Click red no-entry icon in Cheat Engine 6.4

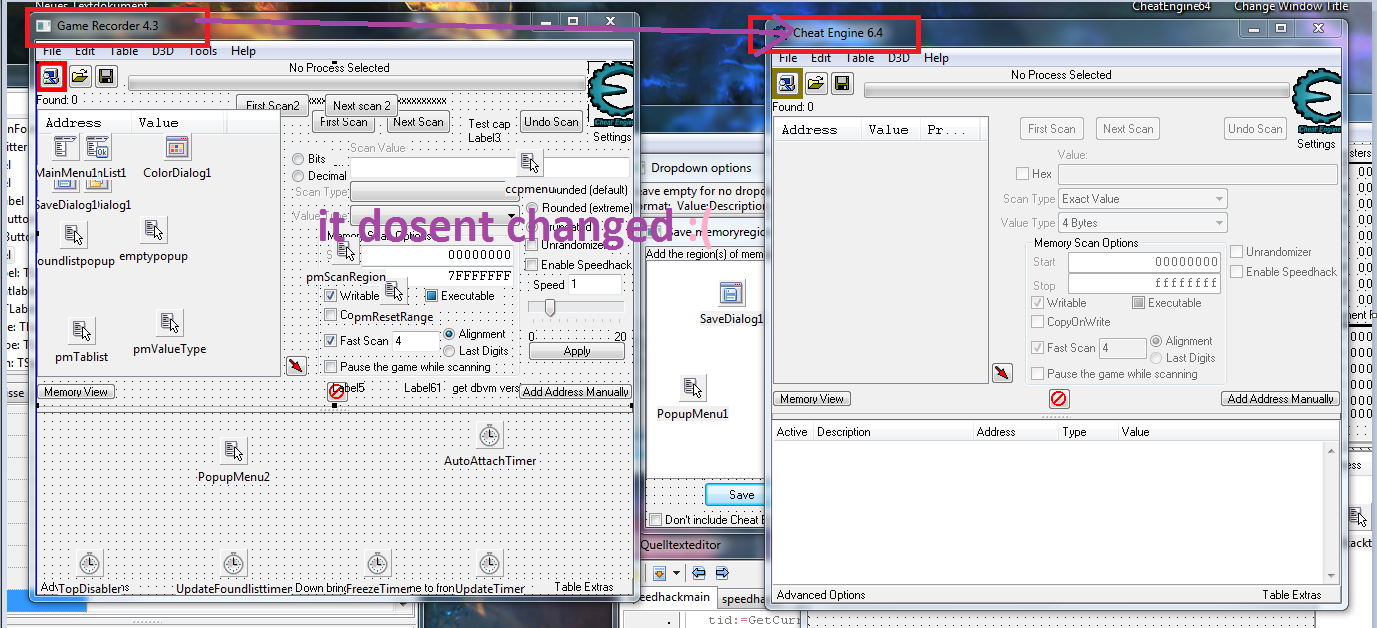pyautogui.click(x=1058, y=399)
